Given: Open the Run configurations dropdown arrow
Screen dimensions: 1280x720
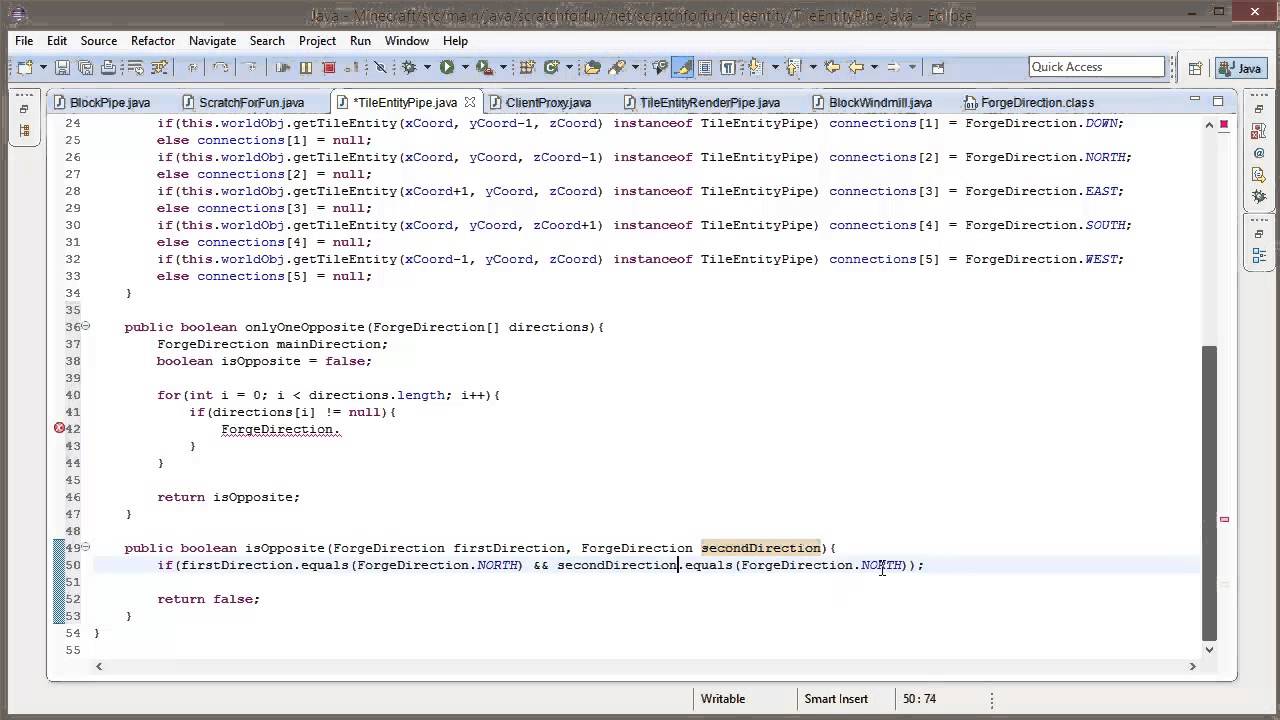Looking at the screenshot, I should 465,67.
